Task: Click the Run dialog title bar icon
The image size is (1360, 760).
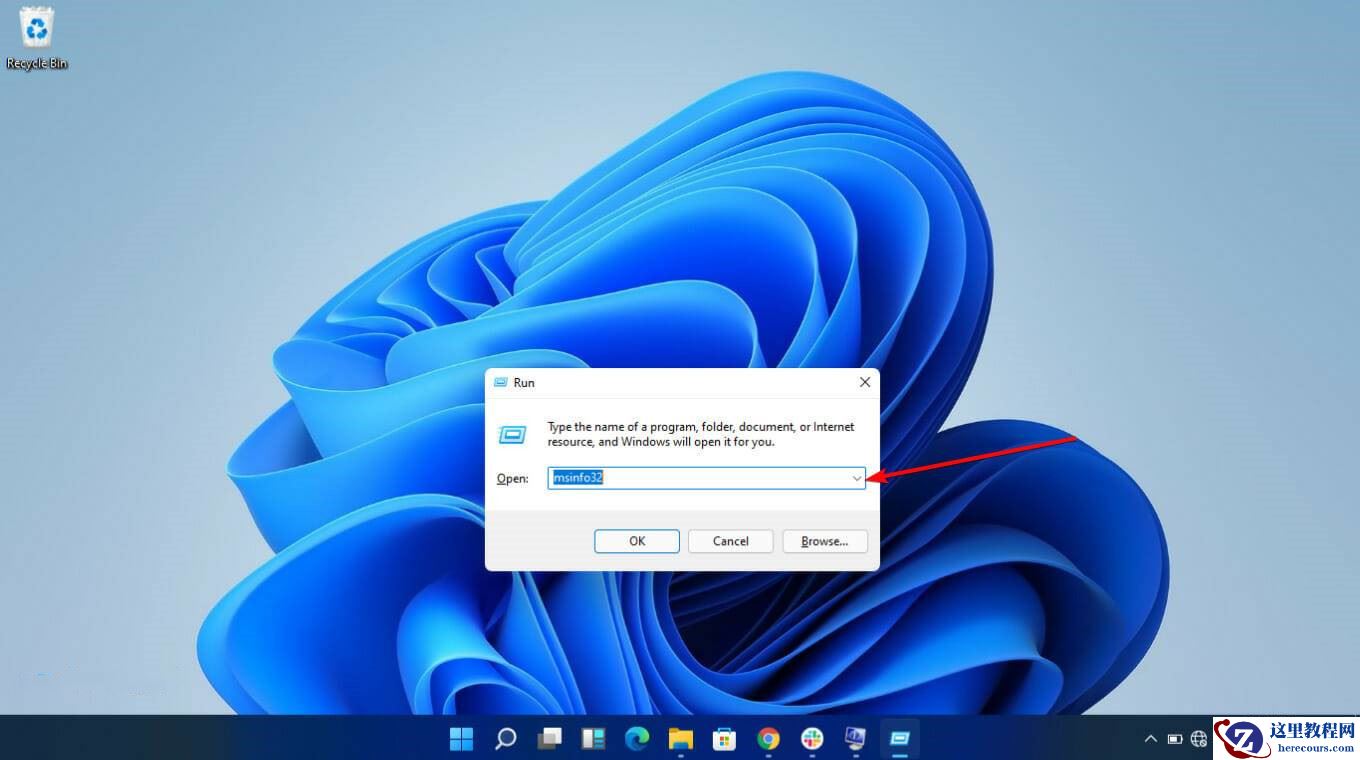Action: (501, 382)
